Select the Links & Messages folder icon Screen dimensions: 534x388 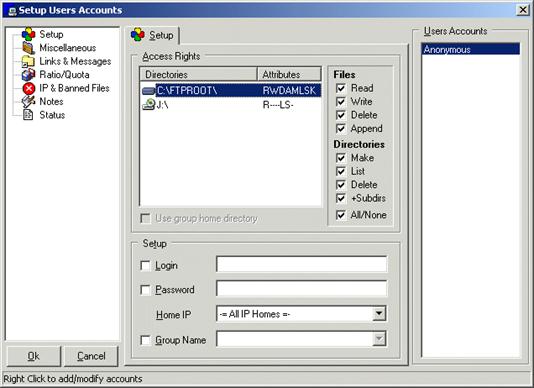(x=28, y=61)
